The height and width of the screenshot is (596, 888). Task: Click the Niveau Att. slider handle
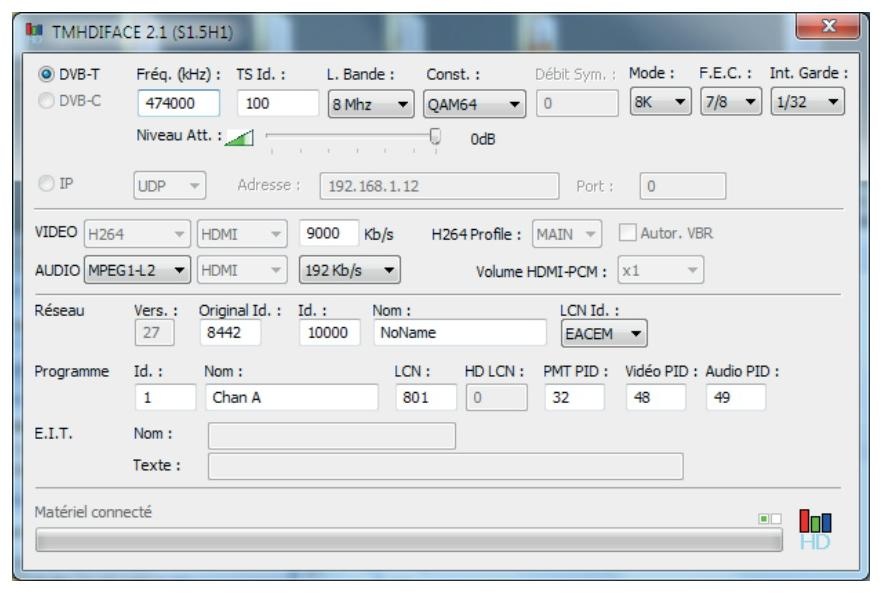coord(435,136)
